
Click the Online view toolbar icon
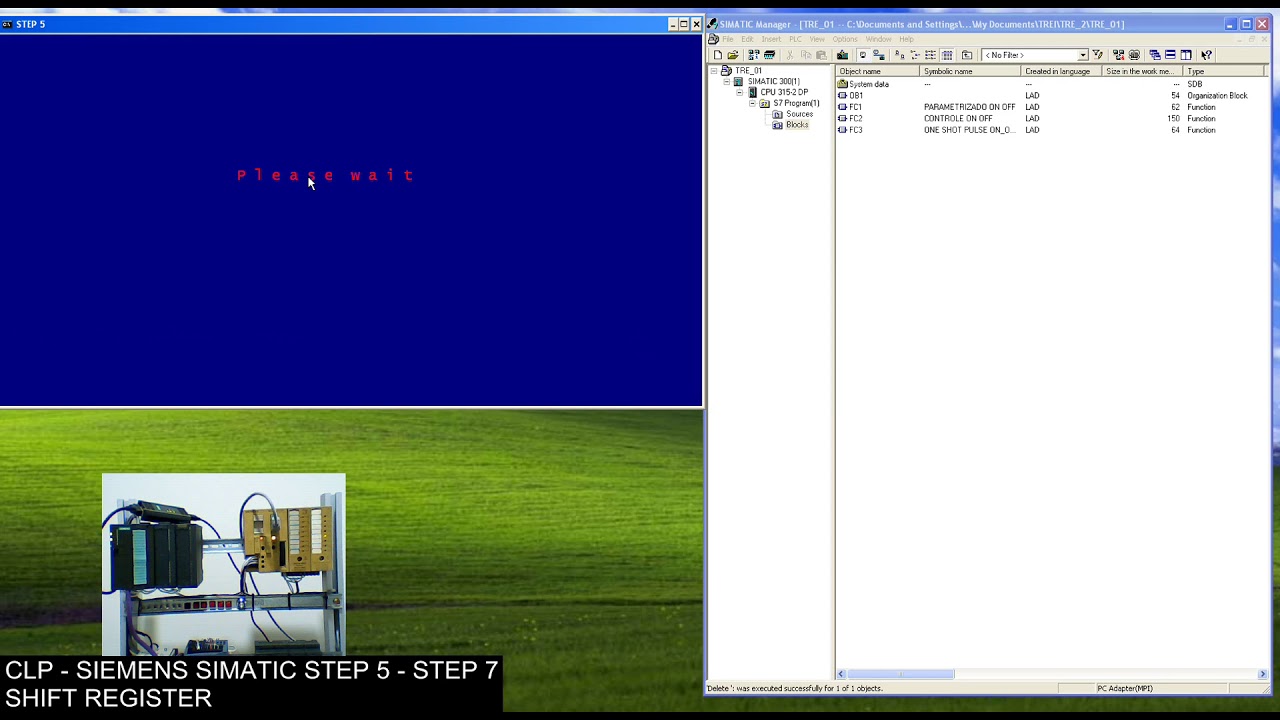(879, 55)
